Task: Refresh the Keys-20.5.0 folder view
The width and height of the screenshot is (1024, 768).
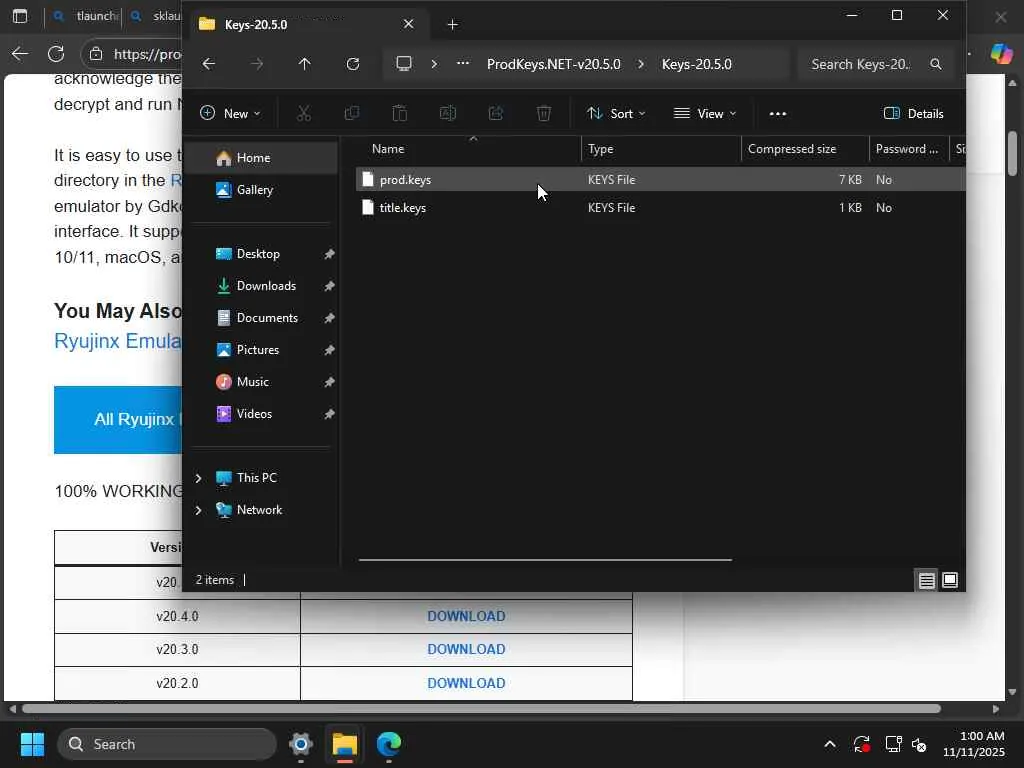Action: point(353,64)
